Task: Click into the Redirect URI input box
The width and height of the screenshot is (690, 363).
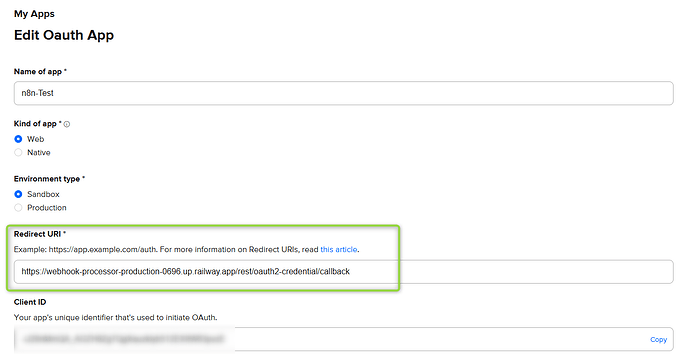Action: (x=344, y=271)
